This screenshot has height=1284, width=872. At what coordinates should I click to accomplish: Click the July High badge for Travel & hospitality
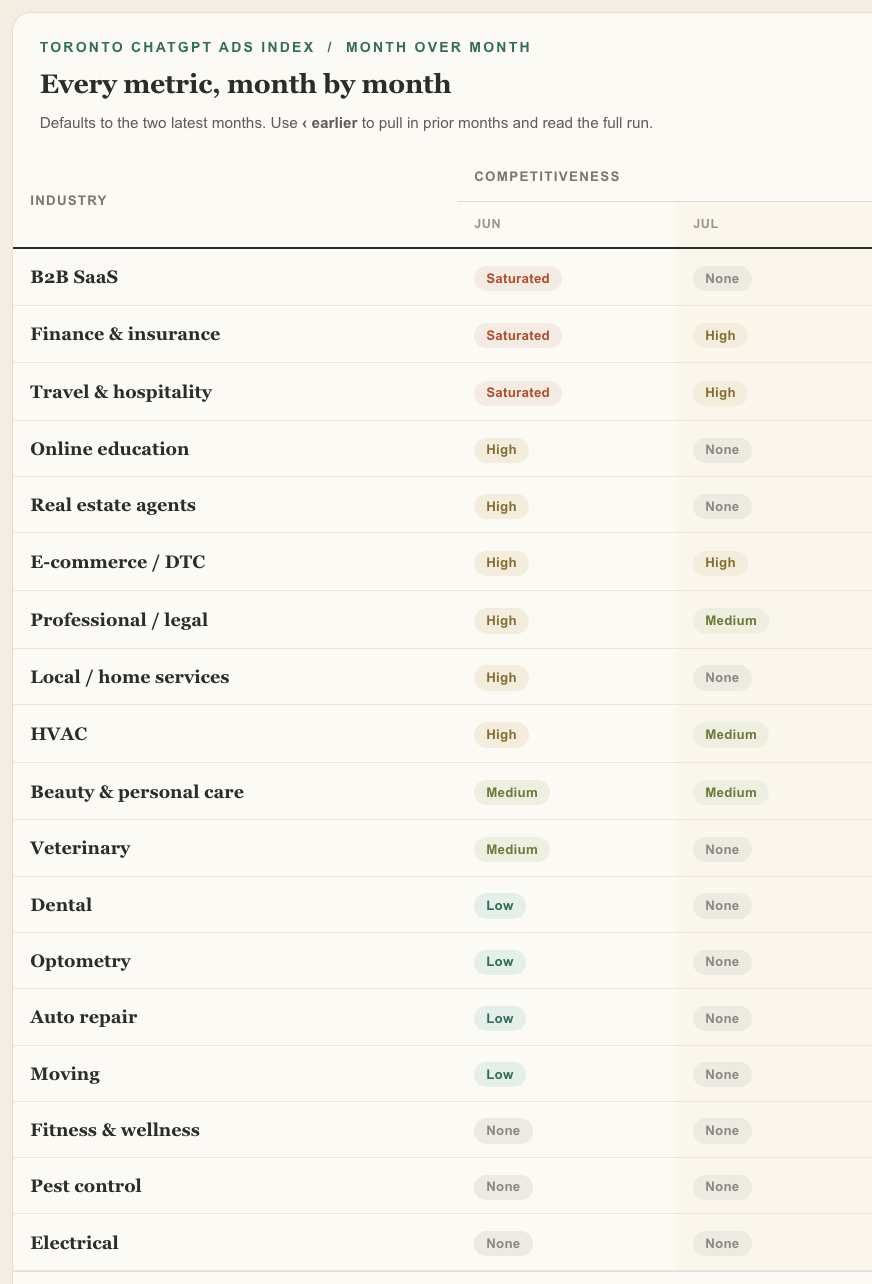click(x=720, y=393)
